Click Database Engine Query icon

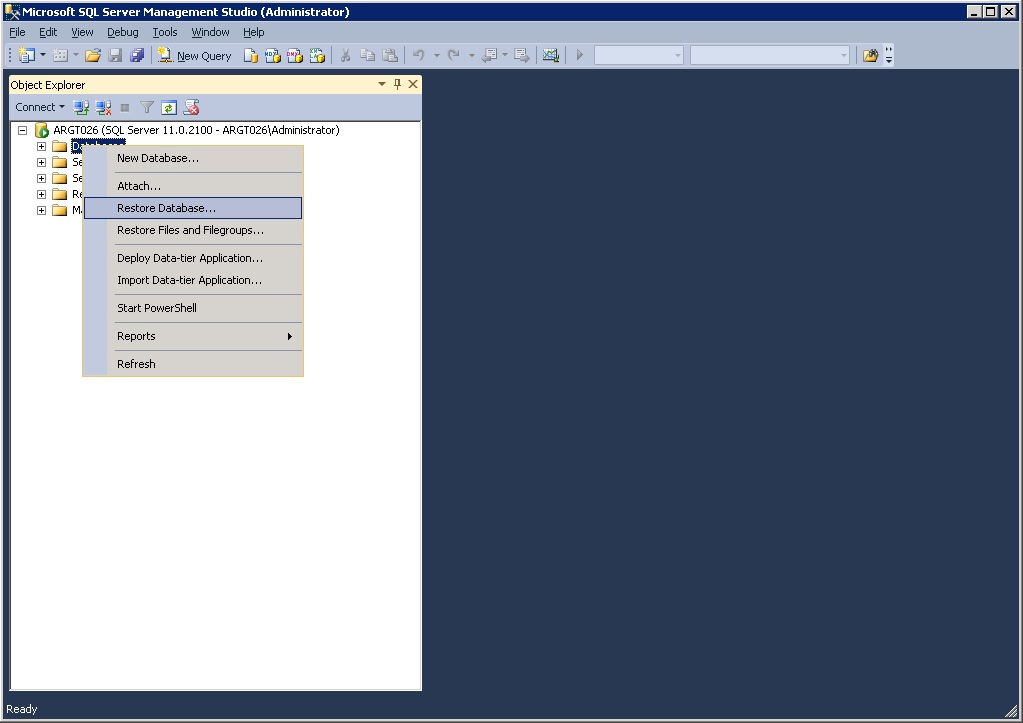pos(251,56)
